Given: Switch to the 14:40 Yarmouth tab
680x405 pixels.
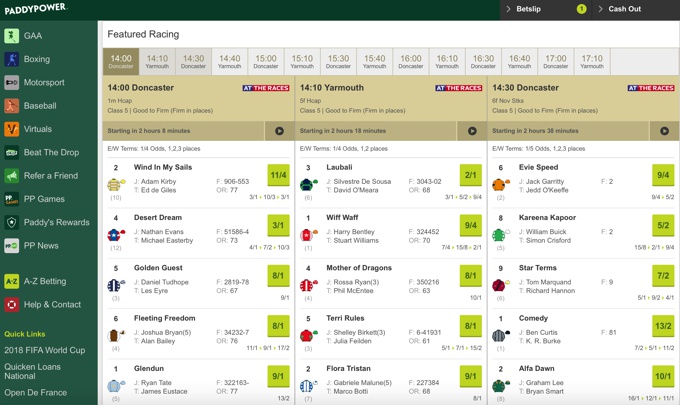Looking at the screenshot, I should 229,61.
